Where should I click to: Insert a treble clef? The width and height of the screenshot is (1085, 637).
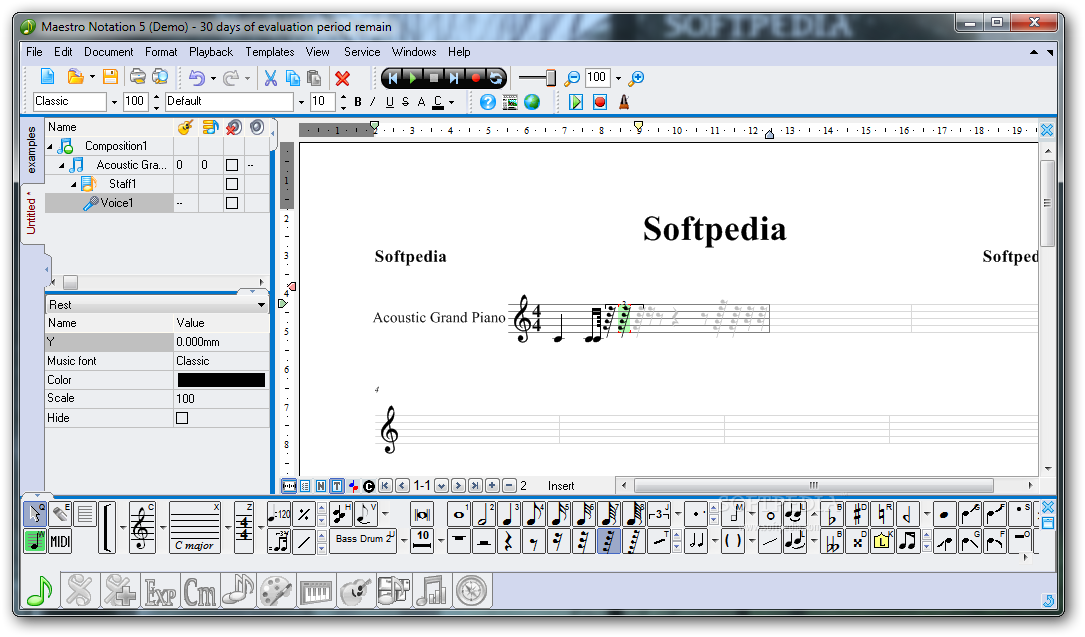click(142, 528)
